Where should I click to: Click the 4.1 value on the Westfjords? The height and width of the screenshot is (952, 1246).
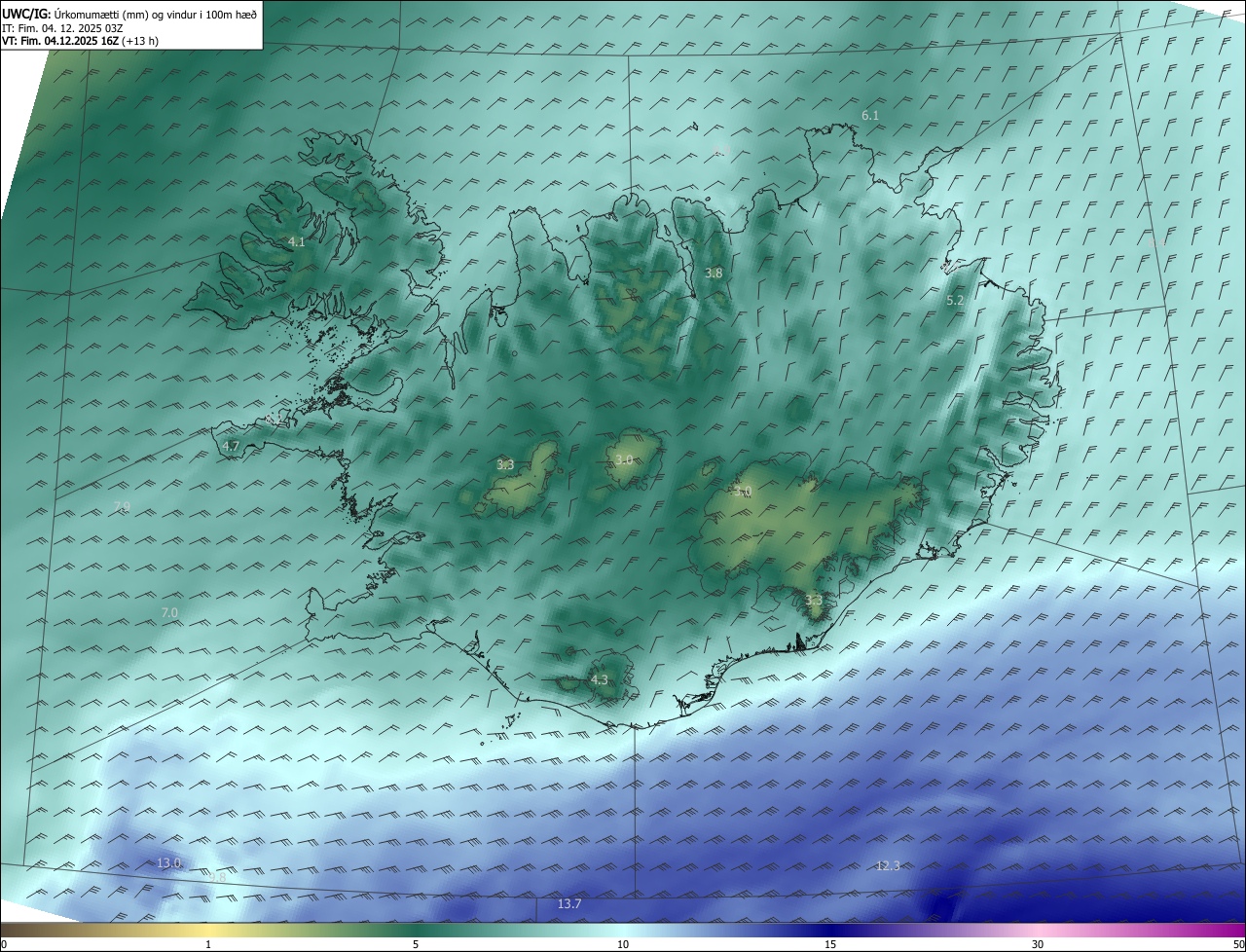point(297,241)
